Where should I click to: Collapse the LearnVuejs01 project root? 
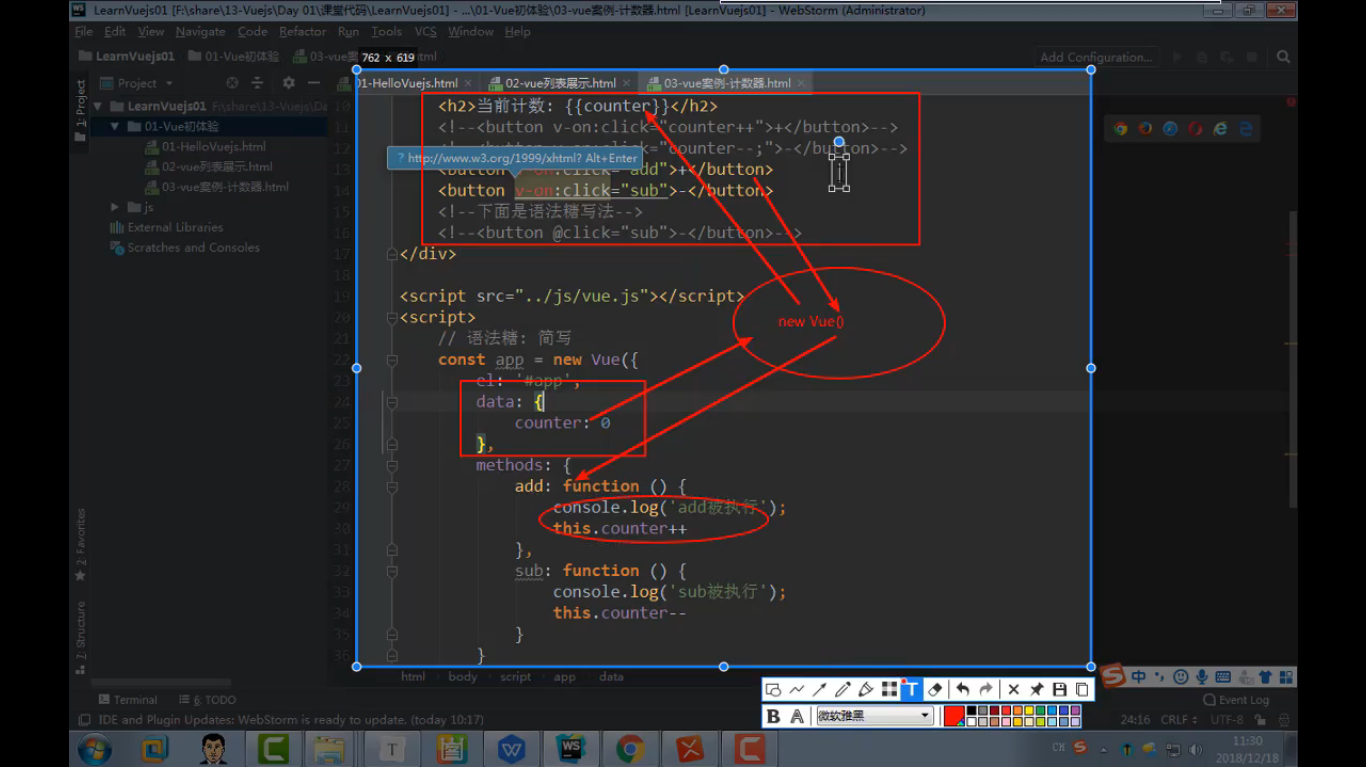(98, 106)
